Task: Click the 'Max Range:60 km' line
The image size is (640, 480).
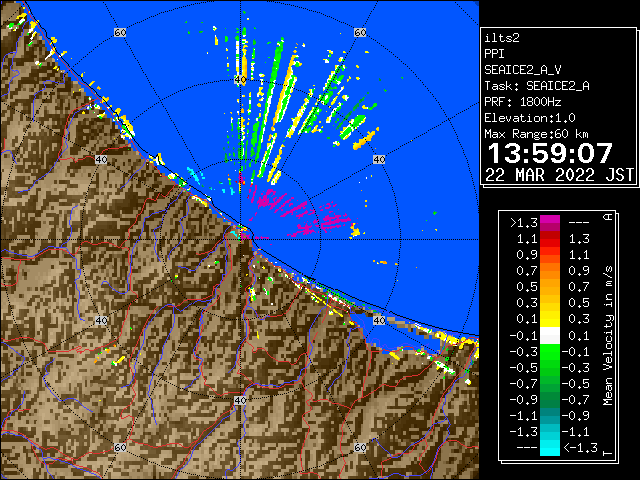Action: pyautogui.click(x=536, y=134)
